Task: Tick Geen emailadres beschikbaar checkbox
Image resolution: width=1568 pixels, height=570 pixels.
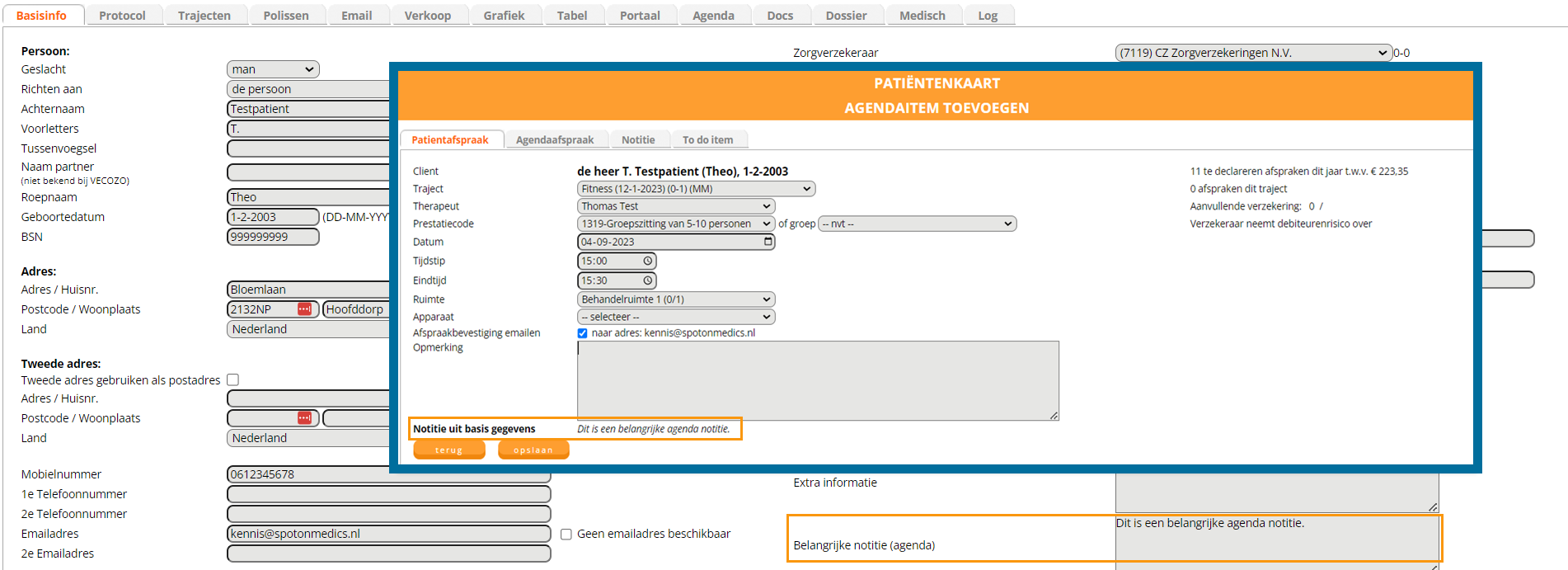Action: click(566, 535)
